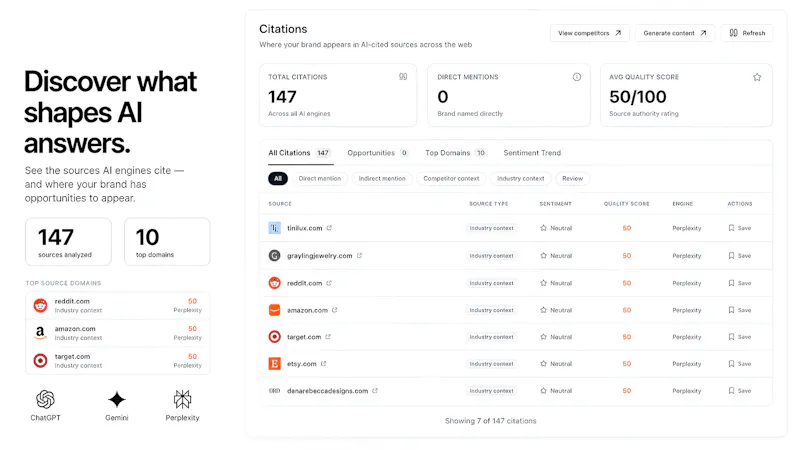Click the Sentiment column header
Screen dimensions: 800x450
tap(556, 204)
